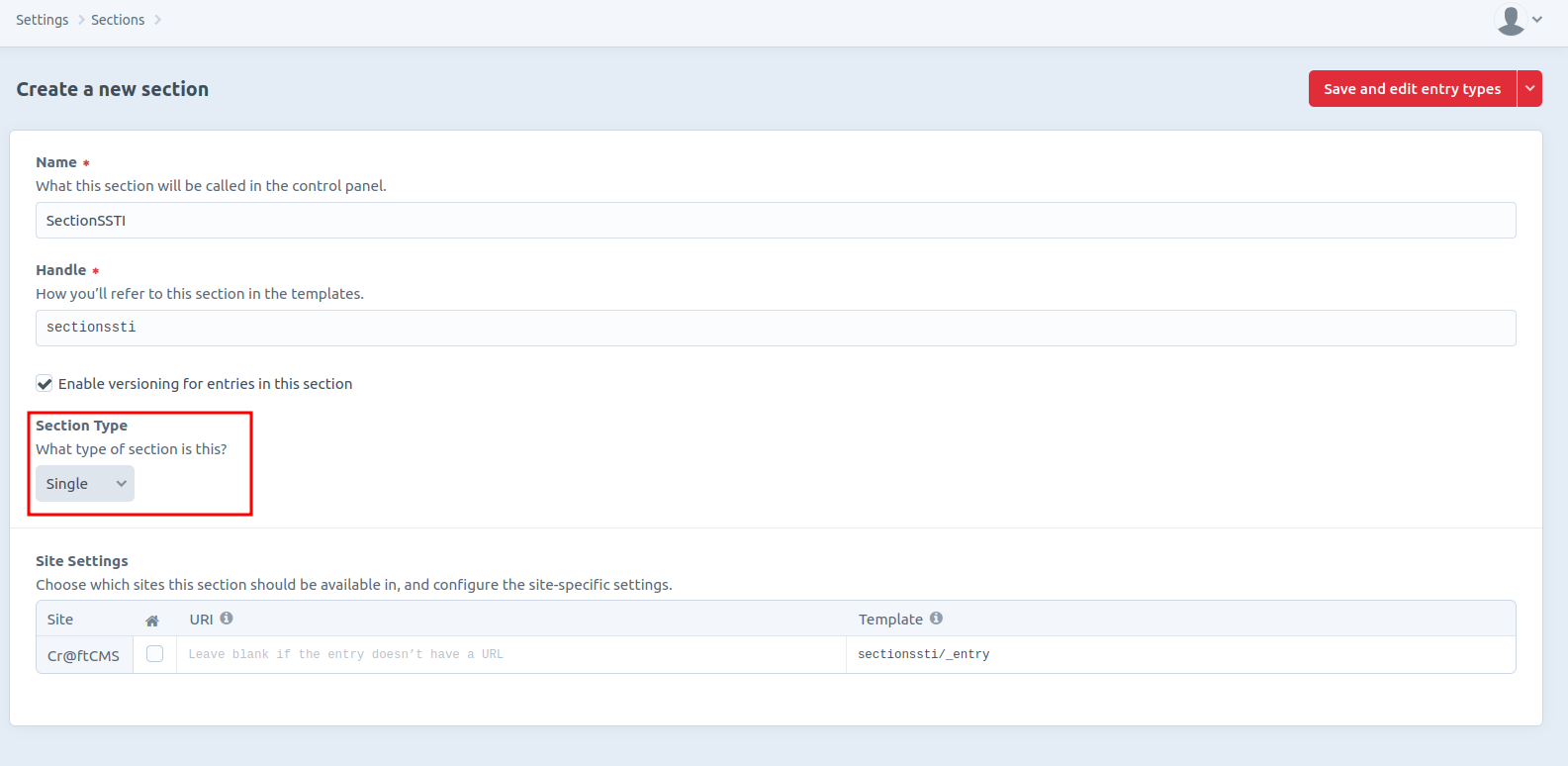Expand the chevron next to user avatar
This screenshot has height=766, width=1568.
[x=1537, y=20]
